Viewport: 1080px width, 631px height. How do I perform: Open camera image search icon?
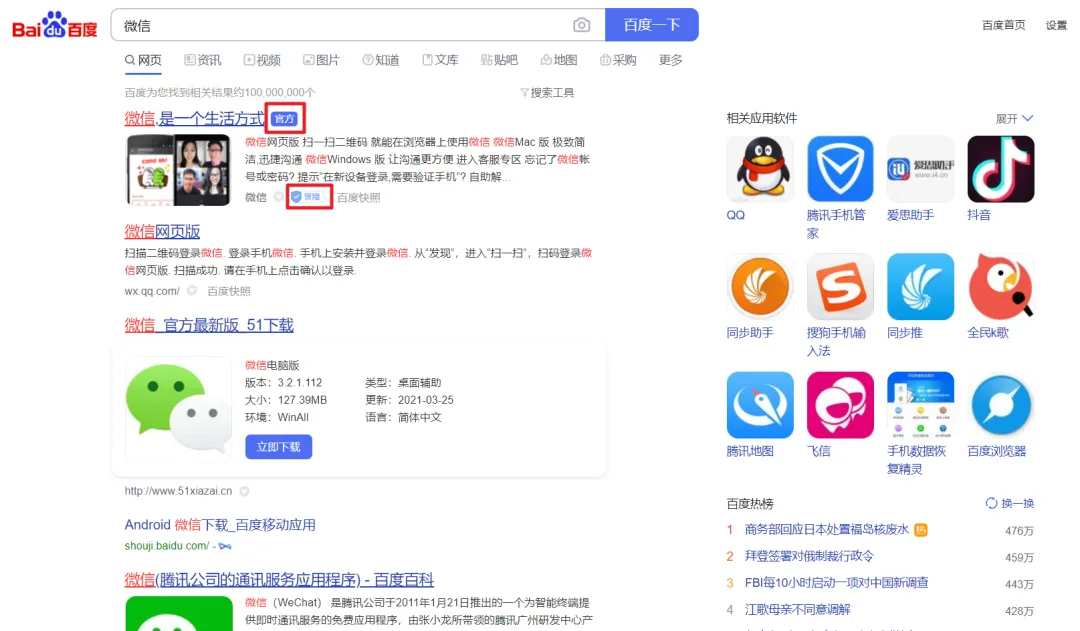[581, 25]
